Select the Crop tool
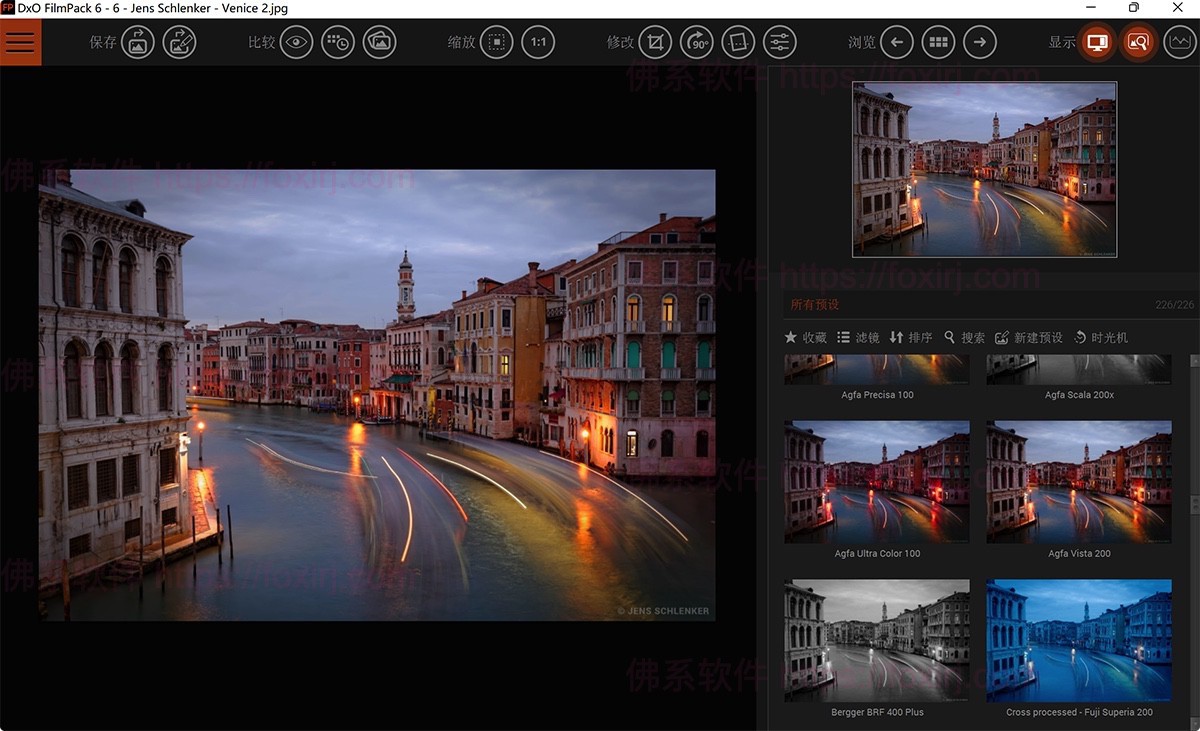The image size is (1200, 731). pyautogui.click(x=655, y=42)
